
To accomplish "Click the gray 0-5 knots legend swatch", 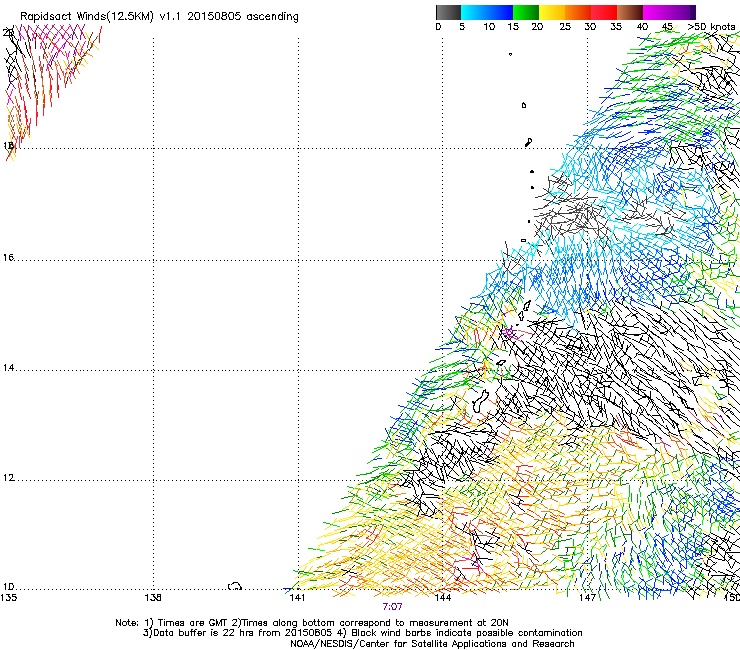I will [448, 12].
